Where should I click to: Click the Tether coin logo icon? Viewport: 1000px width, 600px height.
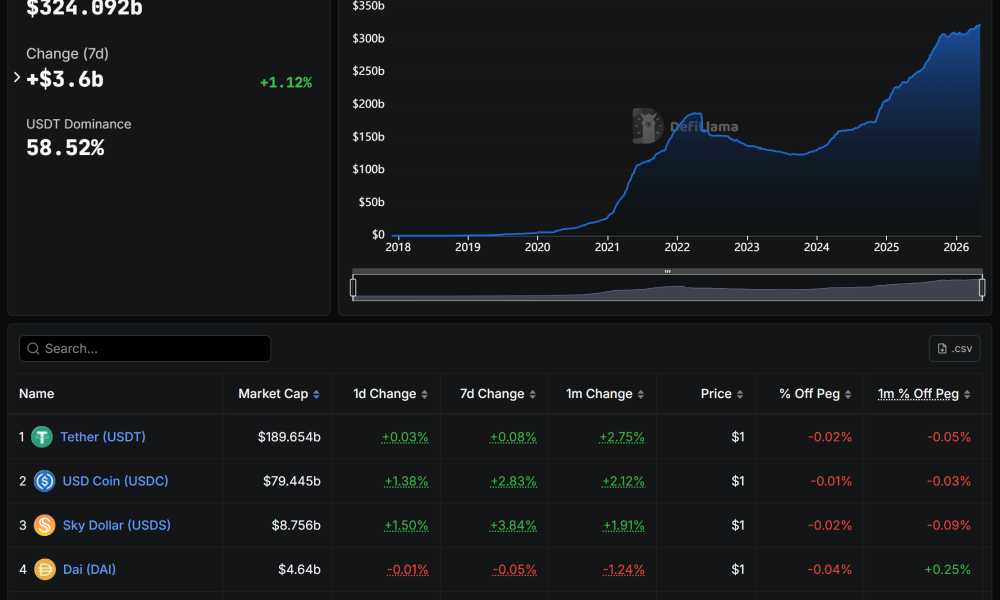pos(42,437)
